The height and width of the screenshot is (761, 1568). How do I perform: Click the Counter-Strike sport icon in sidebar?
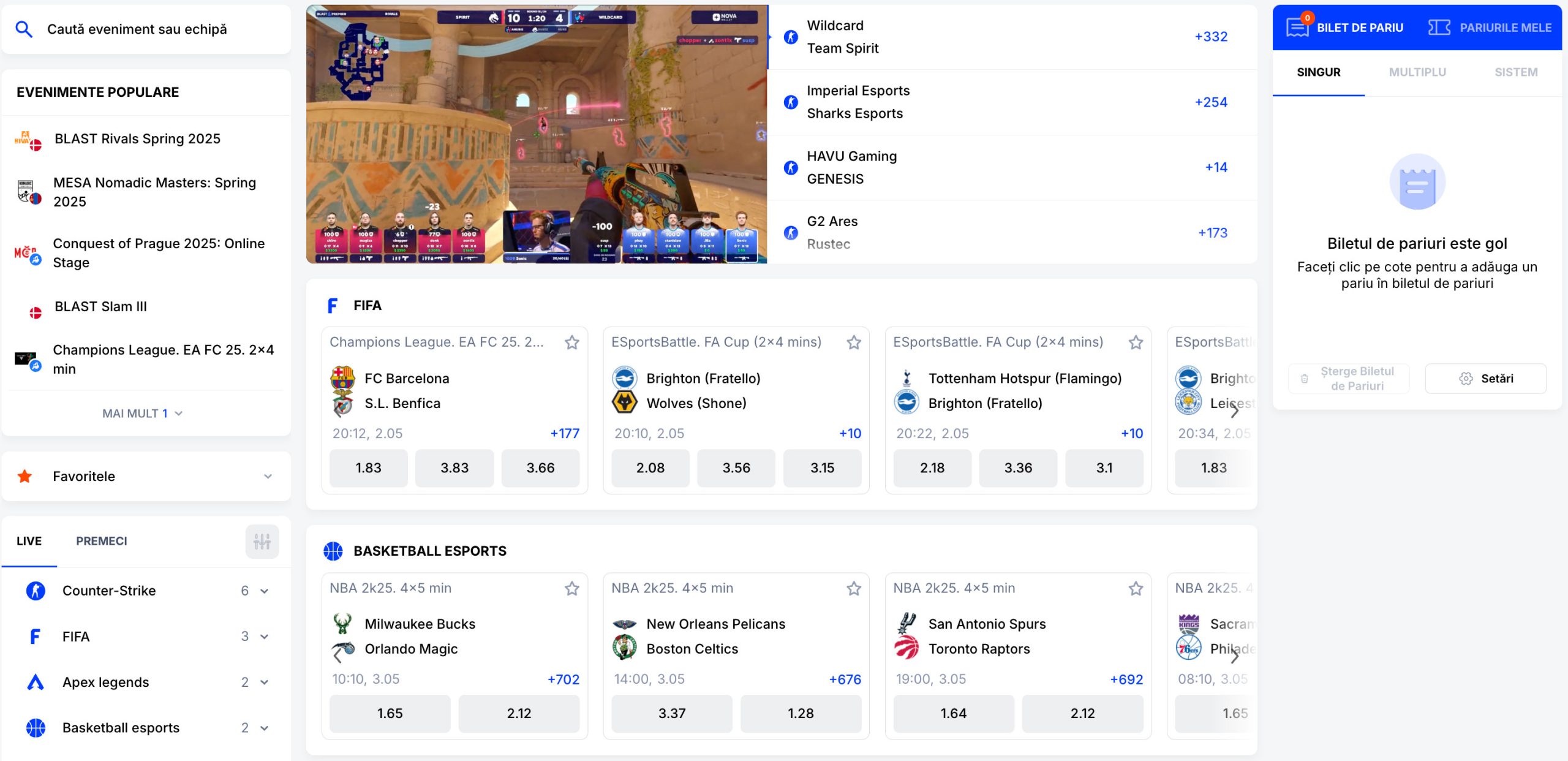(x=36, y=591)
